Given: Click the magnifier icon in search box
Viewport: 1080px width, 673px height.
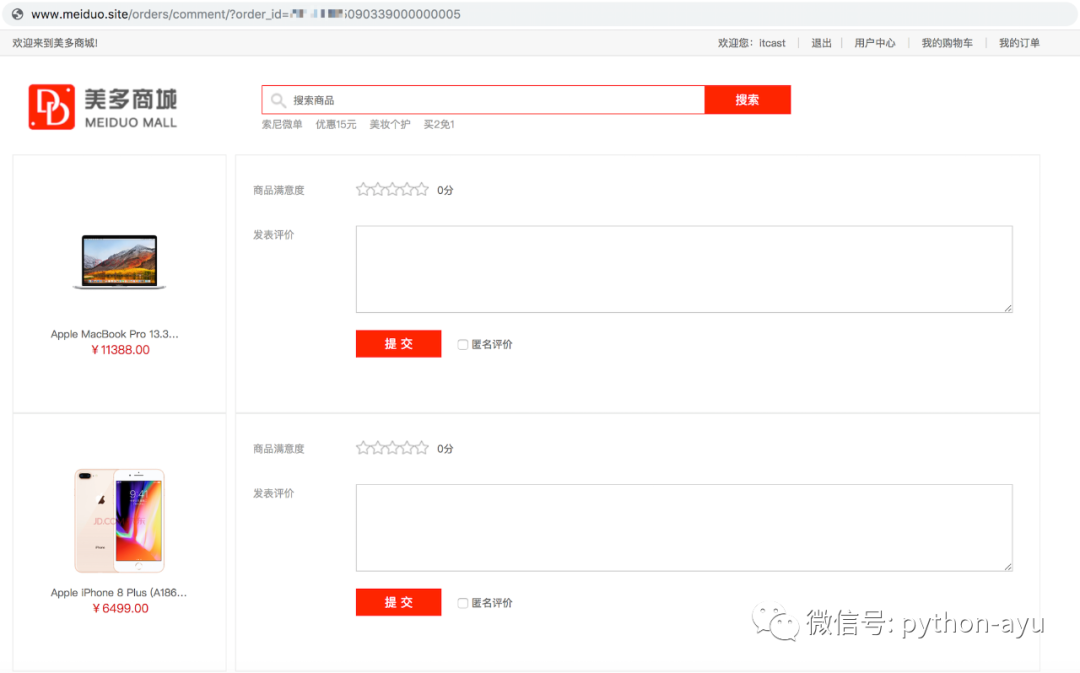Looking at the screenshot, I should pos(278,101).
